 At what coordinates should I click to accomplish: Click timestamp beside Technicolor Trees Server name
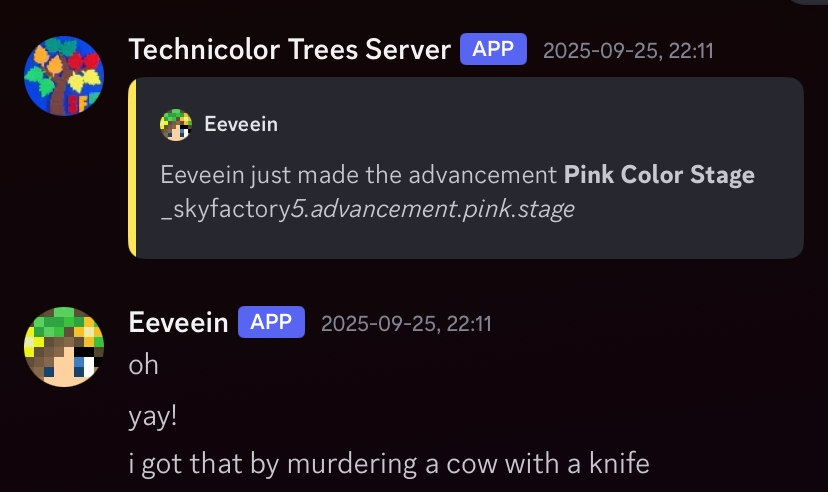pos(628,51)
